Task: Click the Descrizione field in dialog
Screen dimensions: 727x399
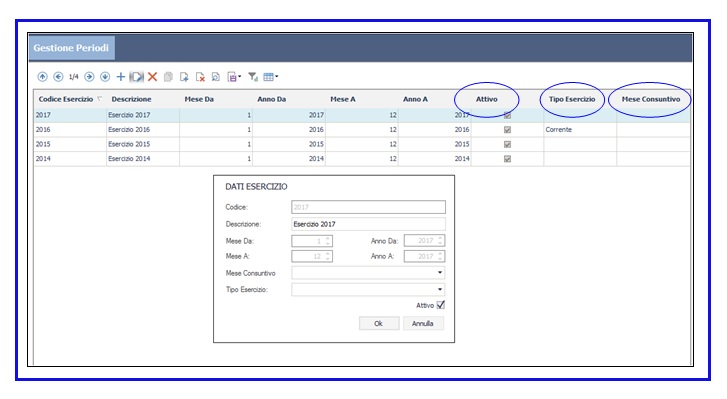Action: (368, 224)
